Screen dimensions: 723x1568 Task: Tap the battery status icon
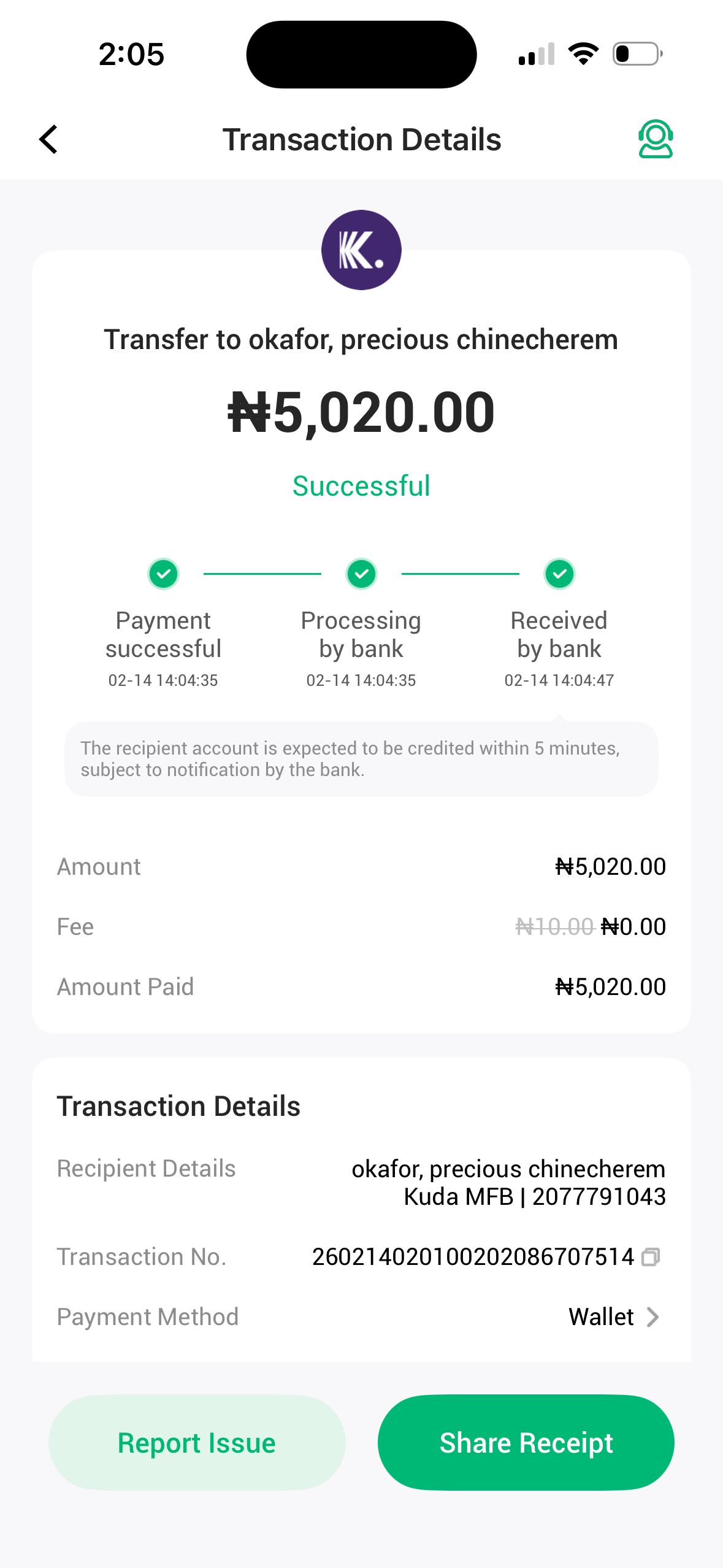[637, 54]
